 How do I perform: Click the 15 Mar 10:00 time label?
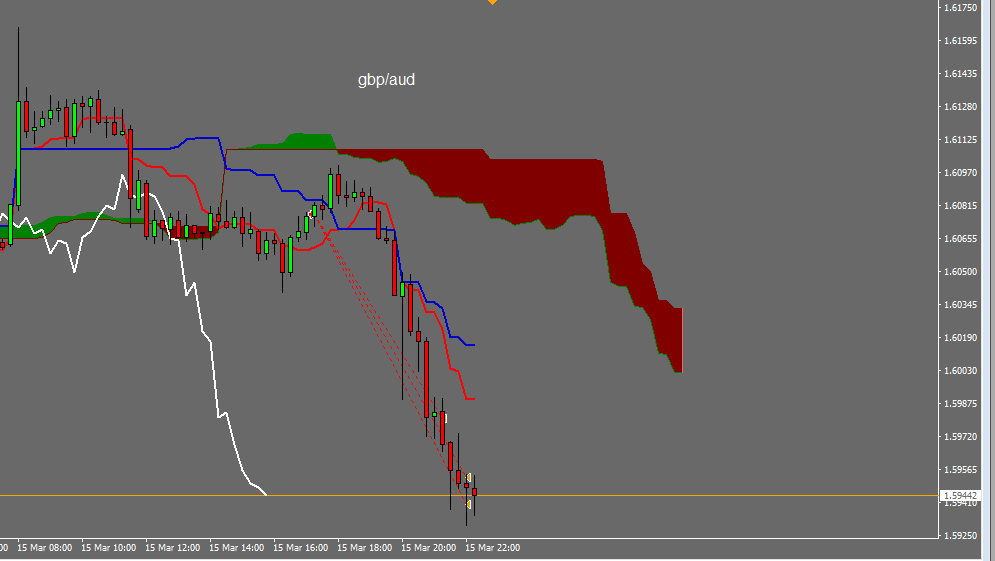109,548
